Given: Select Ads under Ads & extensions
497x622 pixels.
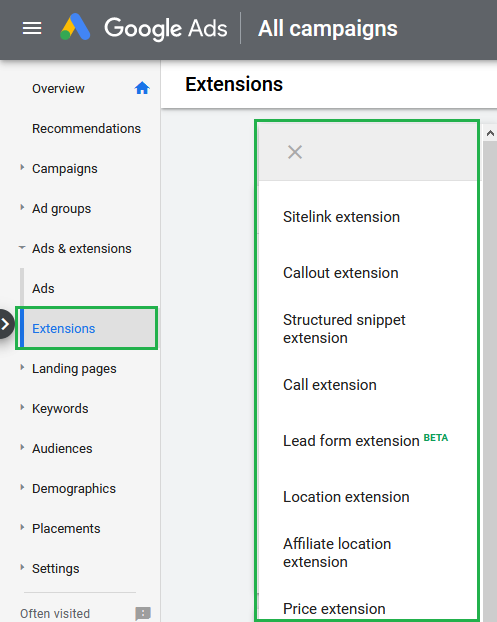Looking at the screenshot, I should tap(43, 288).
